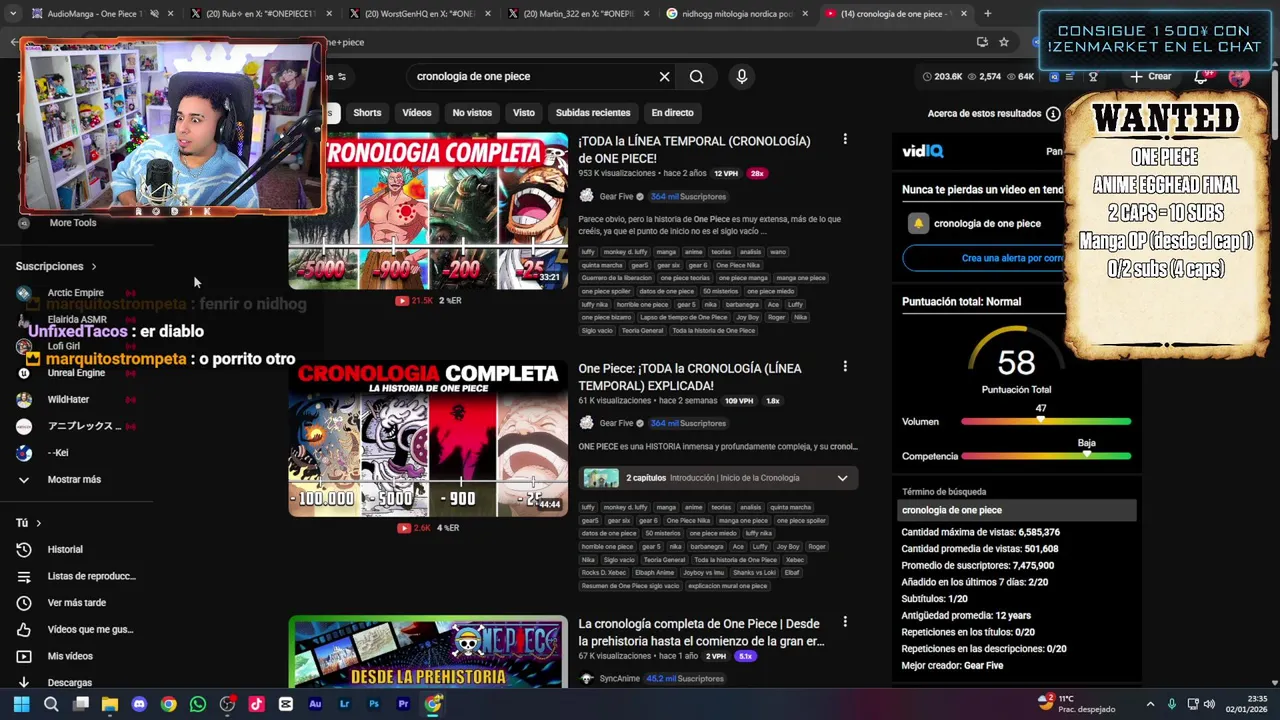Toggle the Visto filter chip

[x=524, y=113]
